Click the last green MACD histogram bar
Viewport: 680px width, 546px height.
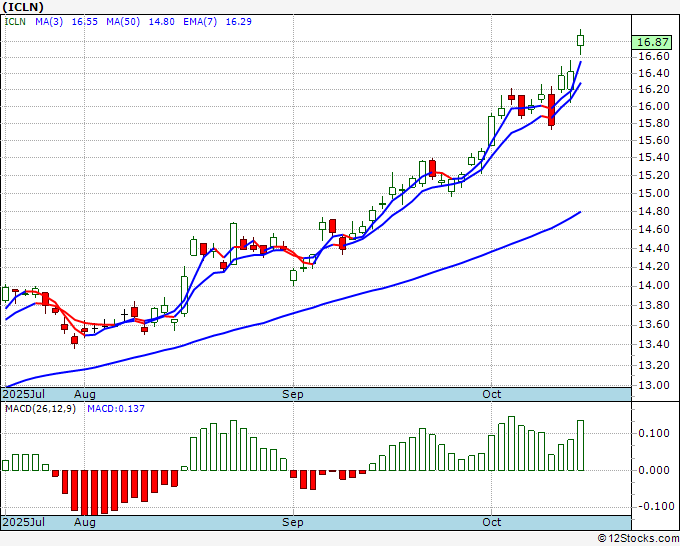580,445
